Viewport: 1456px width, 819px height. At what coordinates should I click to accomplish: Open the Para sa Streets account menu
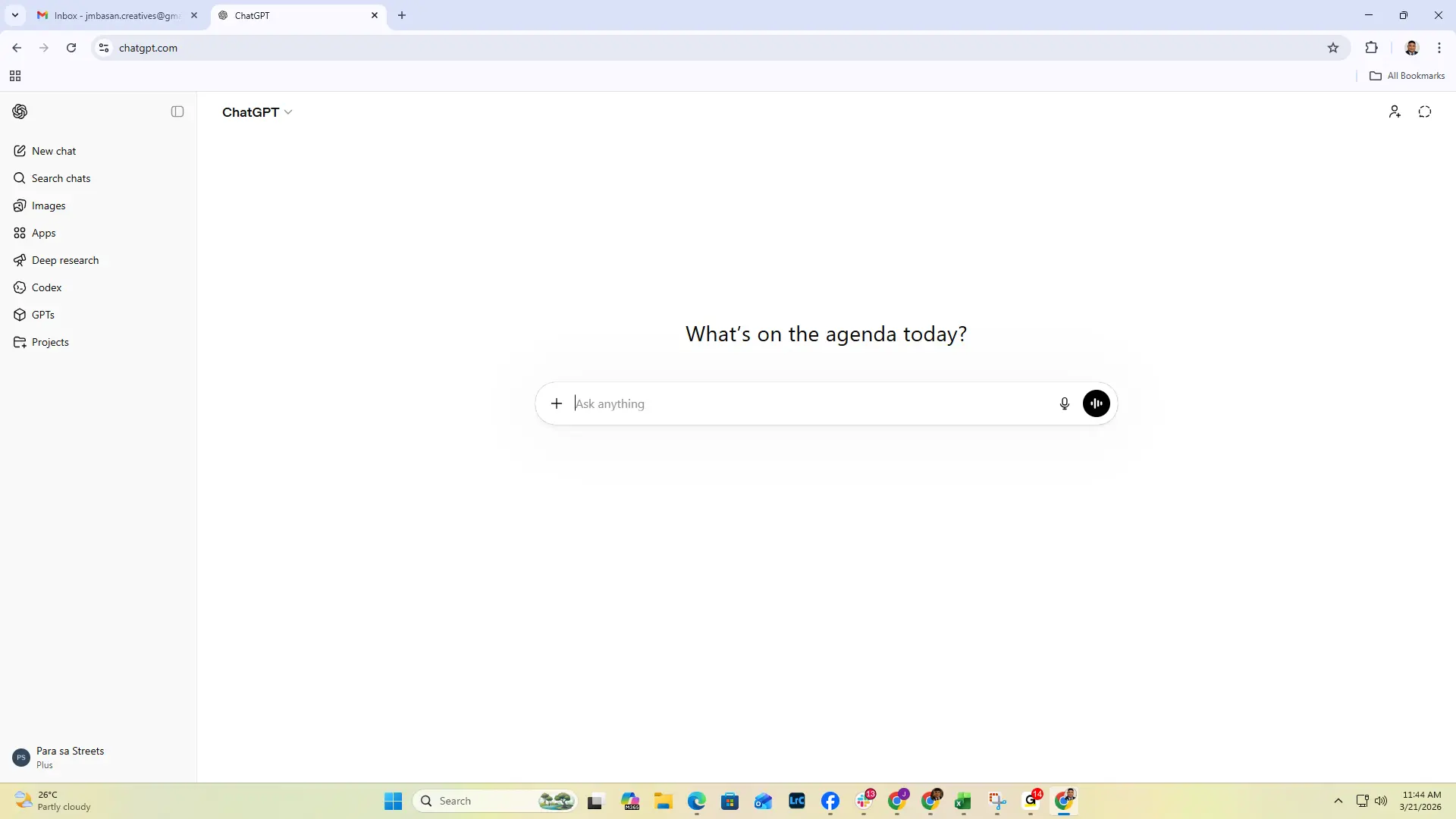coord(99,758)
